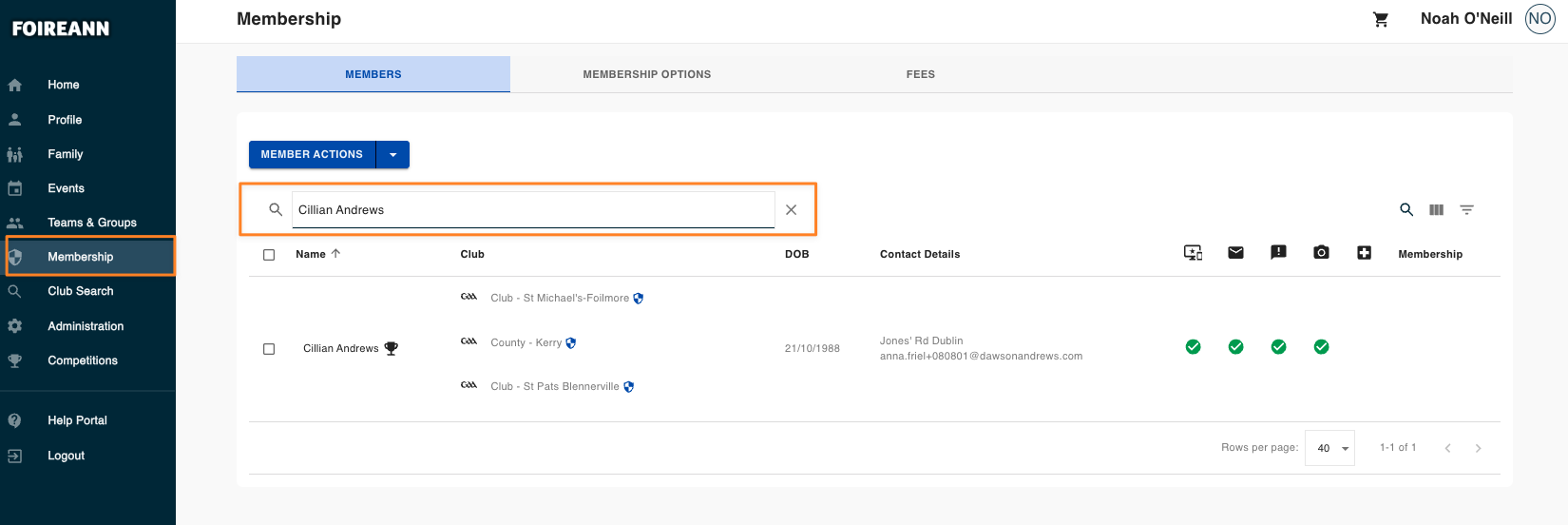
Task: Click email anna.friel+080801@dawsonandrews.com
Action: (981, 357)
